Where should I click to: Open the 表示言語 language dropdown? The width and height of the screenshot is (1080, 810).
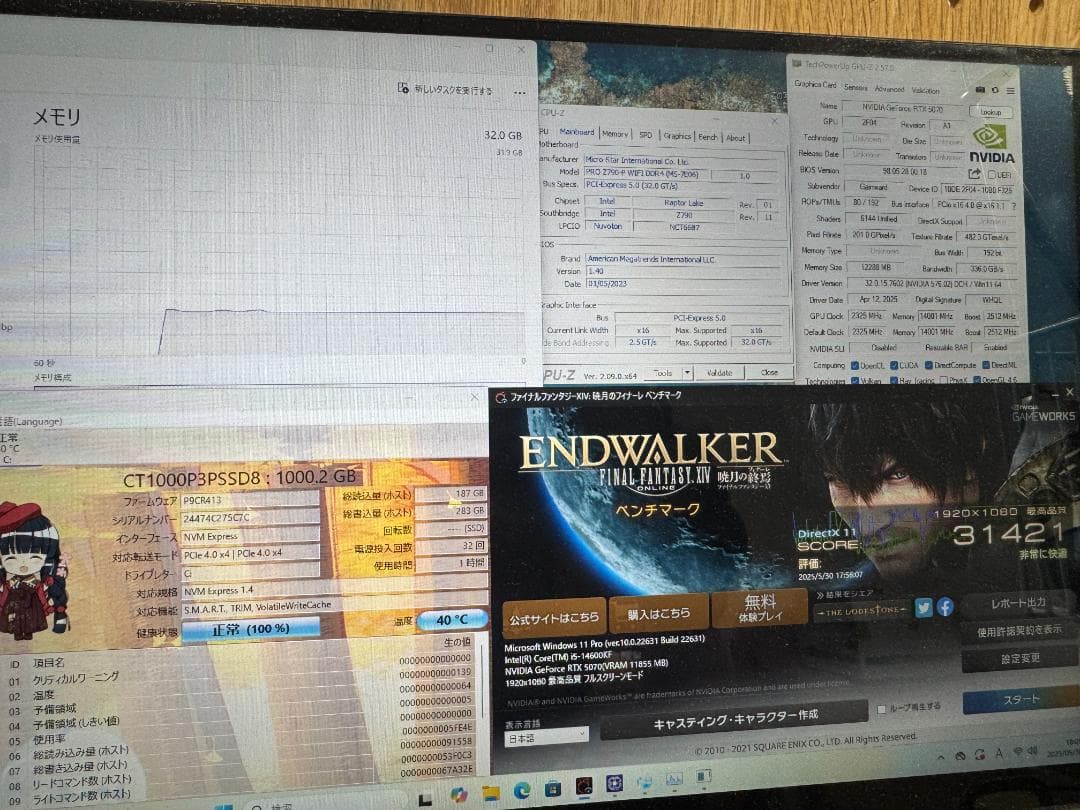click(545, 736)
